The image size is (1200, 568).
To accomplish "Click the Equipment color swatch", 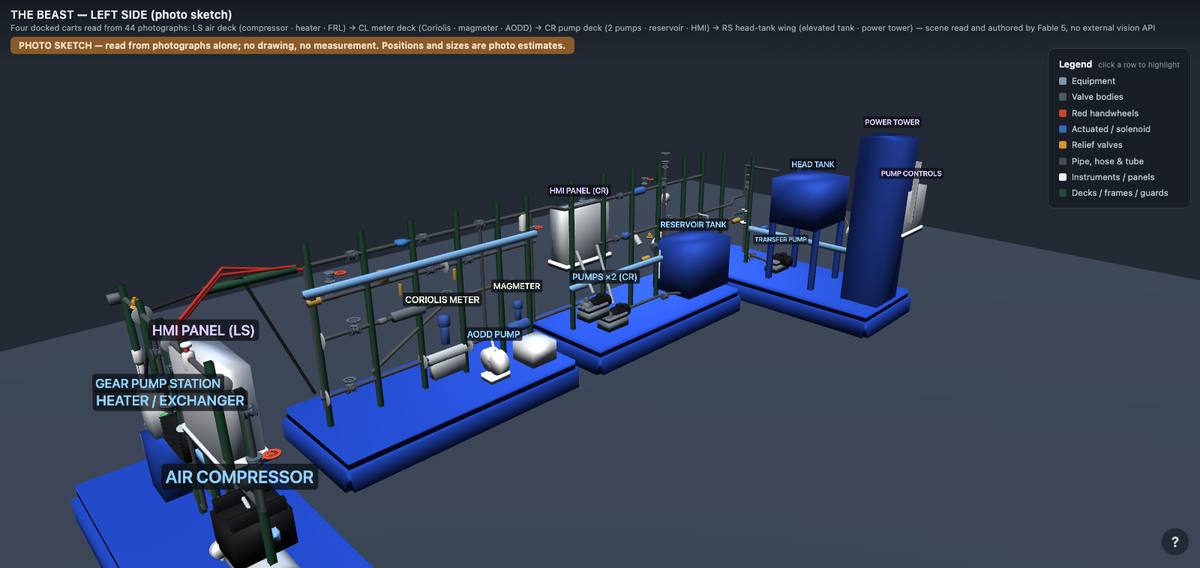I will 1063,81.
